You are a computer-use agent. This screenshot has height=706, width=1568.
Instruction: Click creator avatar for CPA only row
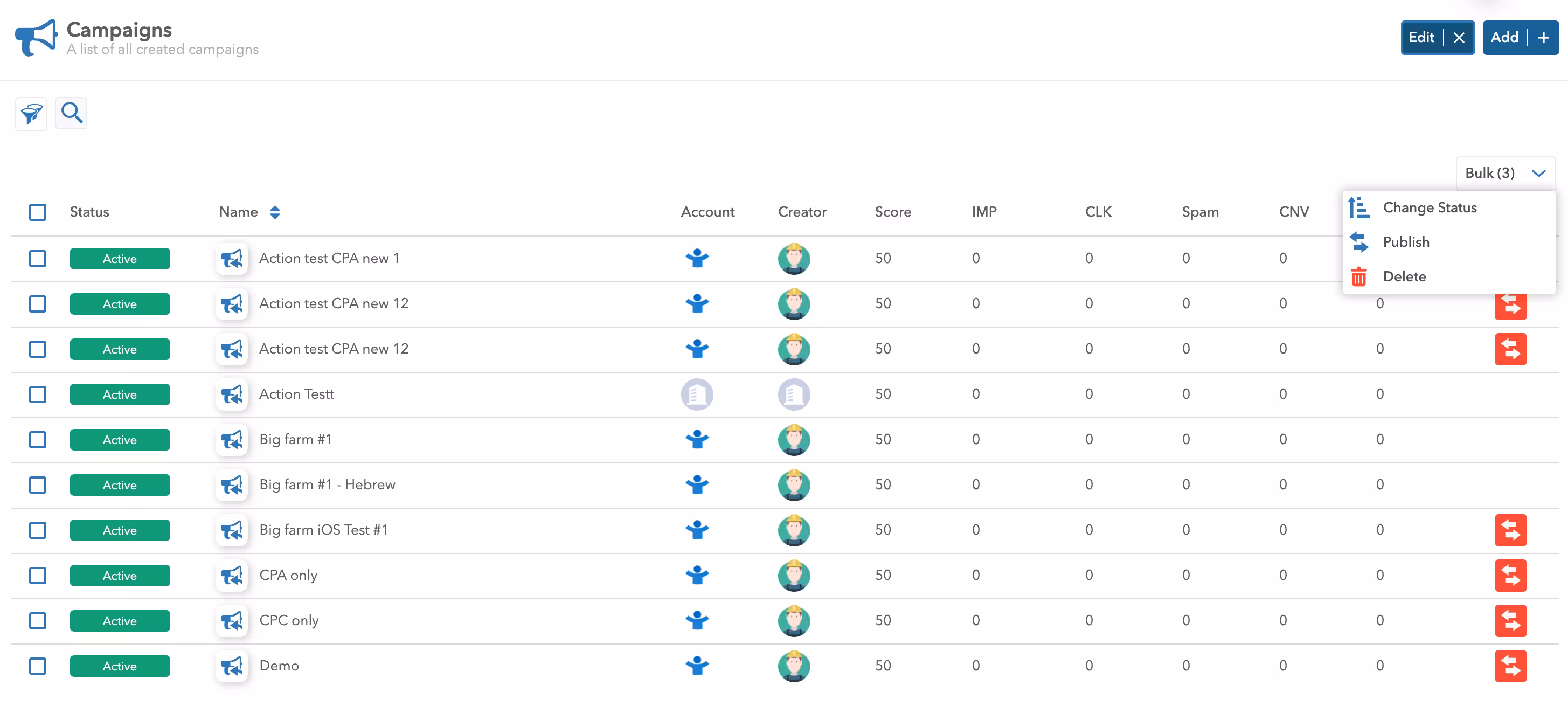click(793, 575)
